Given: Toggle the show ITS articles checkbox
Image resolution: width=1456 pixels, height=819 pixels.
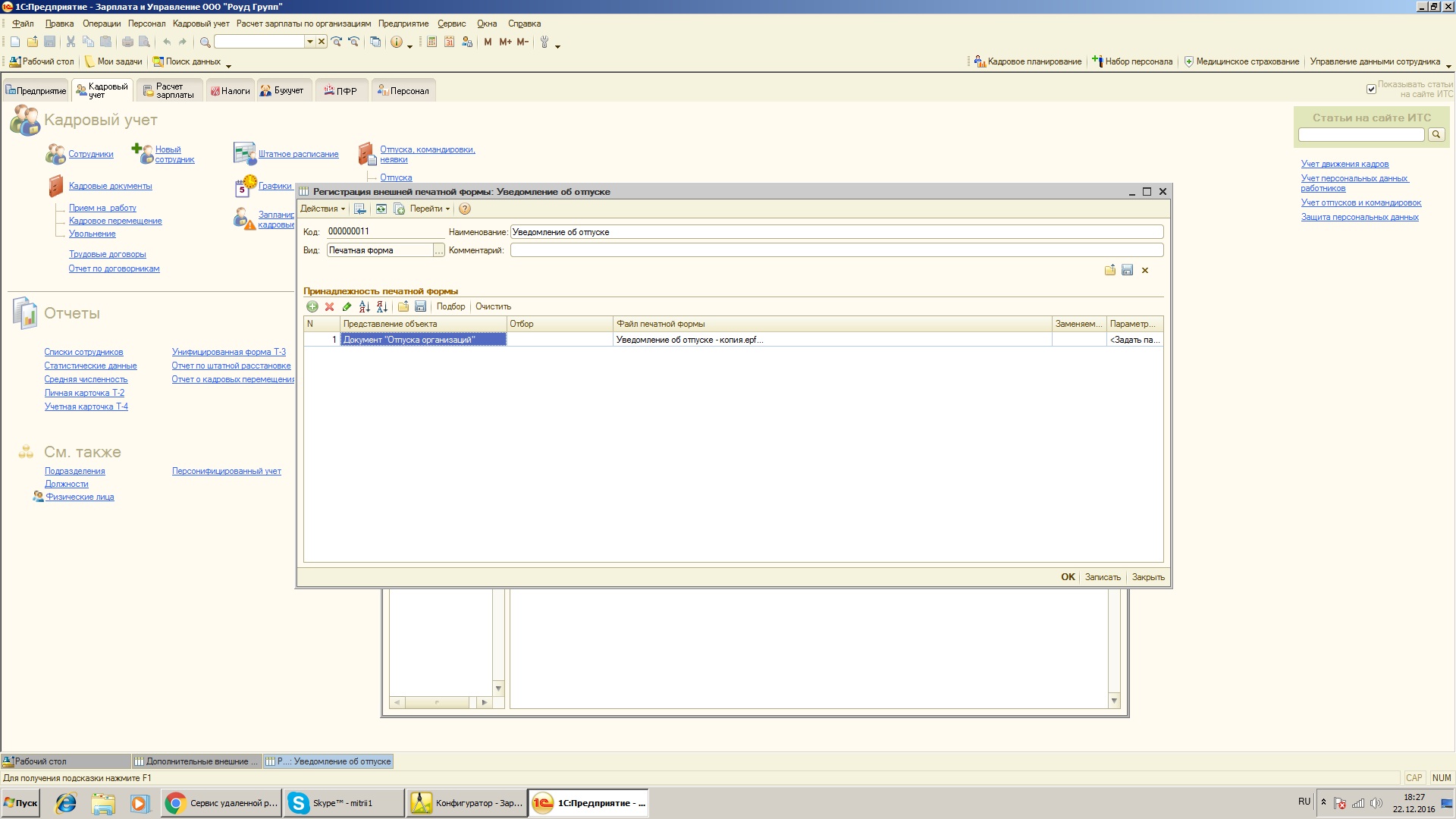Looking at the screenshot, I should (x=1371, y=89).
